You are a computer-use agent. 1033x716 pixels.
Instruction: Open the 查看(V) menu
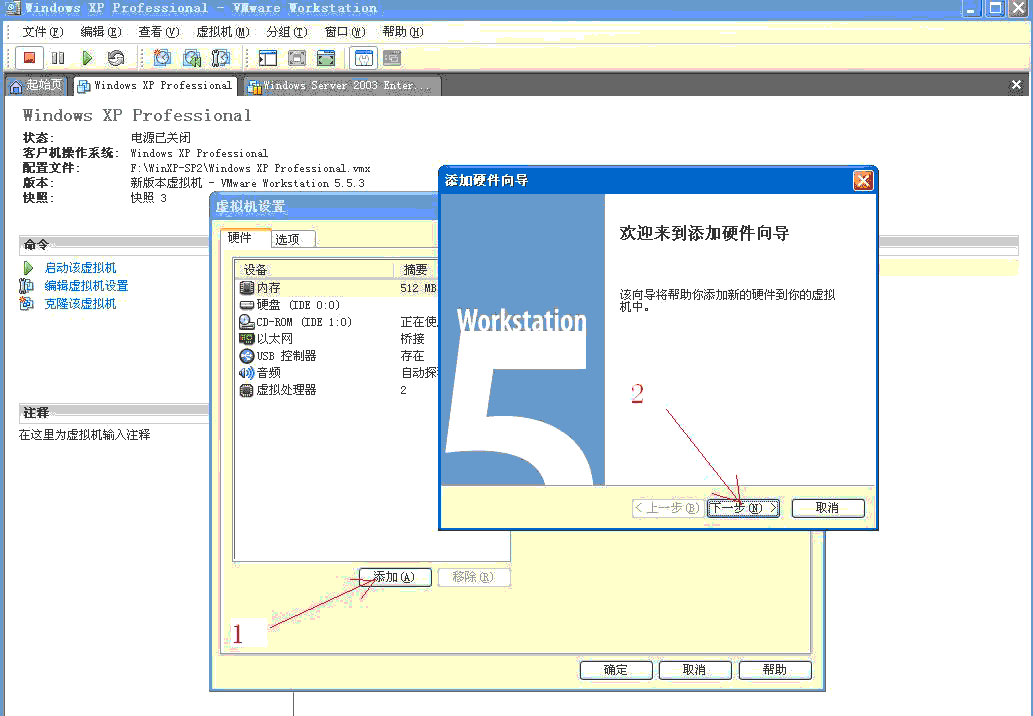tap(159, 32)
